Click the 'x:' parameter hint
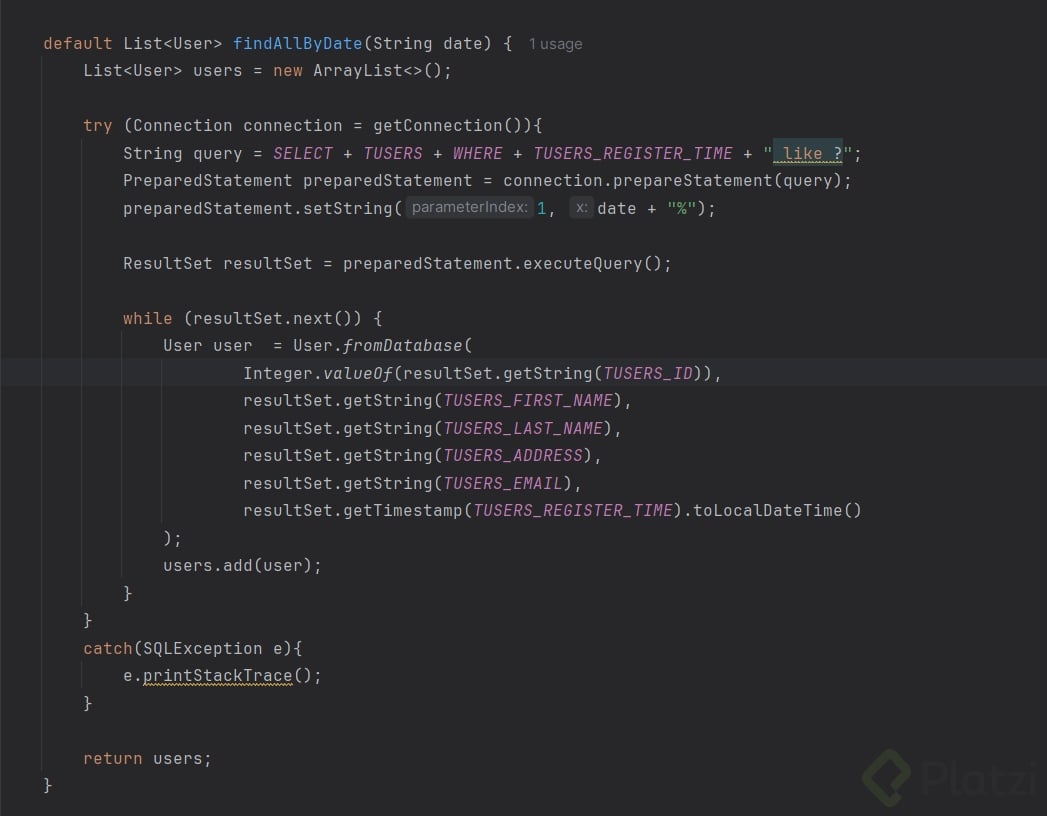The image size is (1047, 816). [582, 208]
